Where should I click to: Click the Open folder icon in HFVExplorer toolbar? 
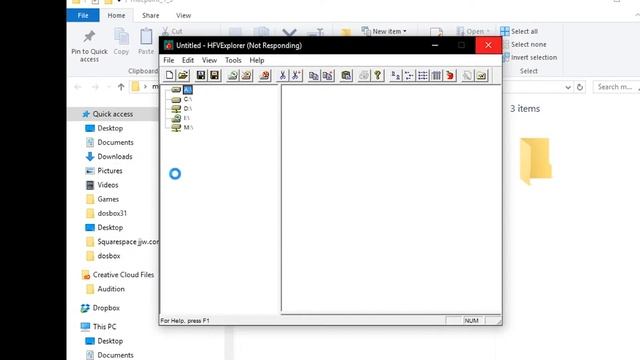click(183, 75)
